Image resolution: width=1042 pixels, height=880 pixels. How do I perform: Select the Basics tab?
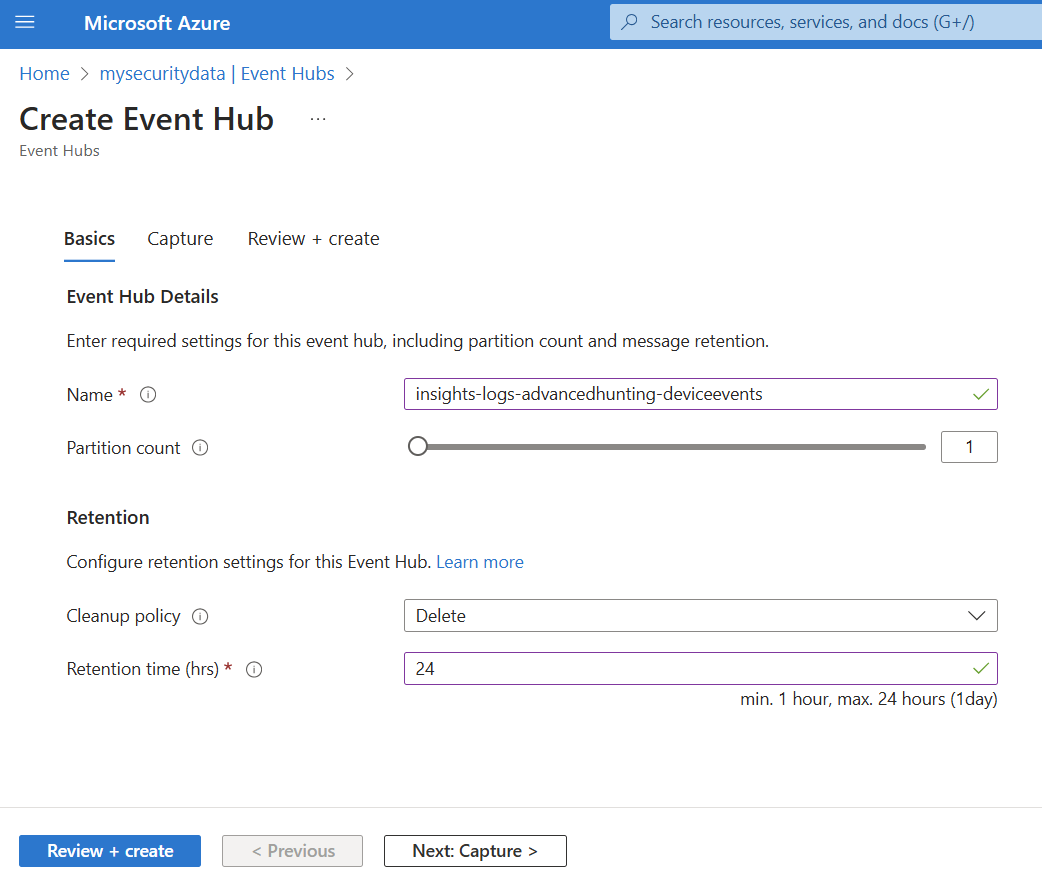click(x=90, y=239)
